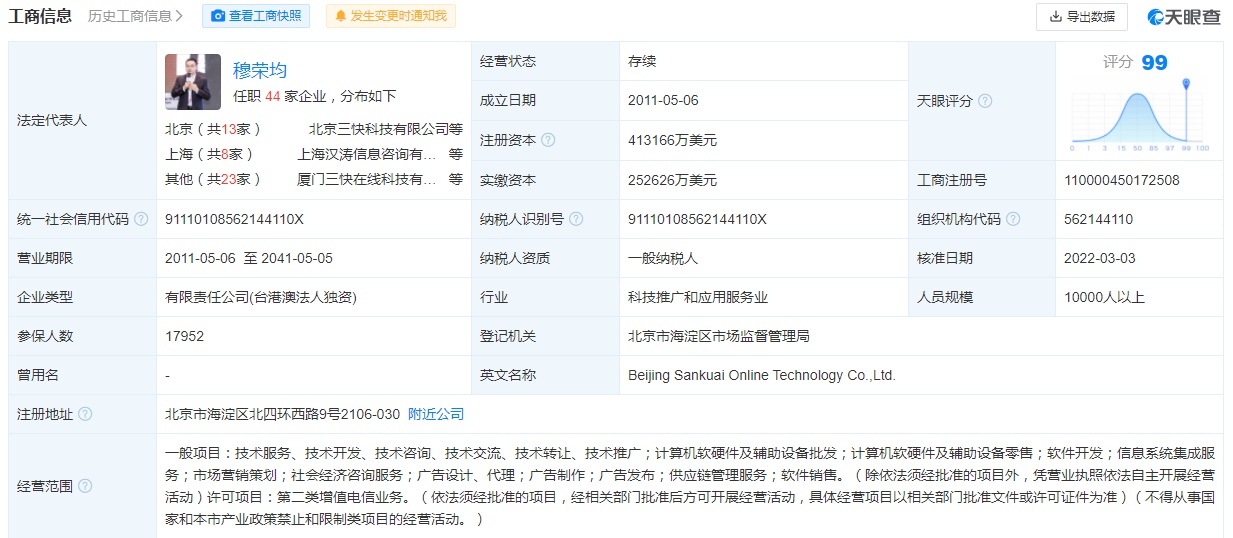Click the 工商信息 section heading

click(x=41, y=16)
